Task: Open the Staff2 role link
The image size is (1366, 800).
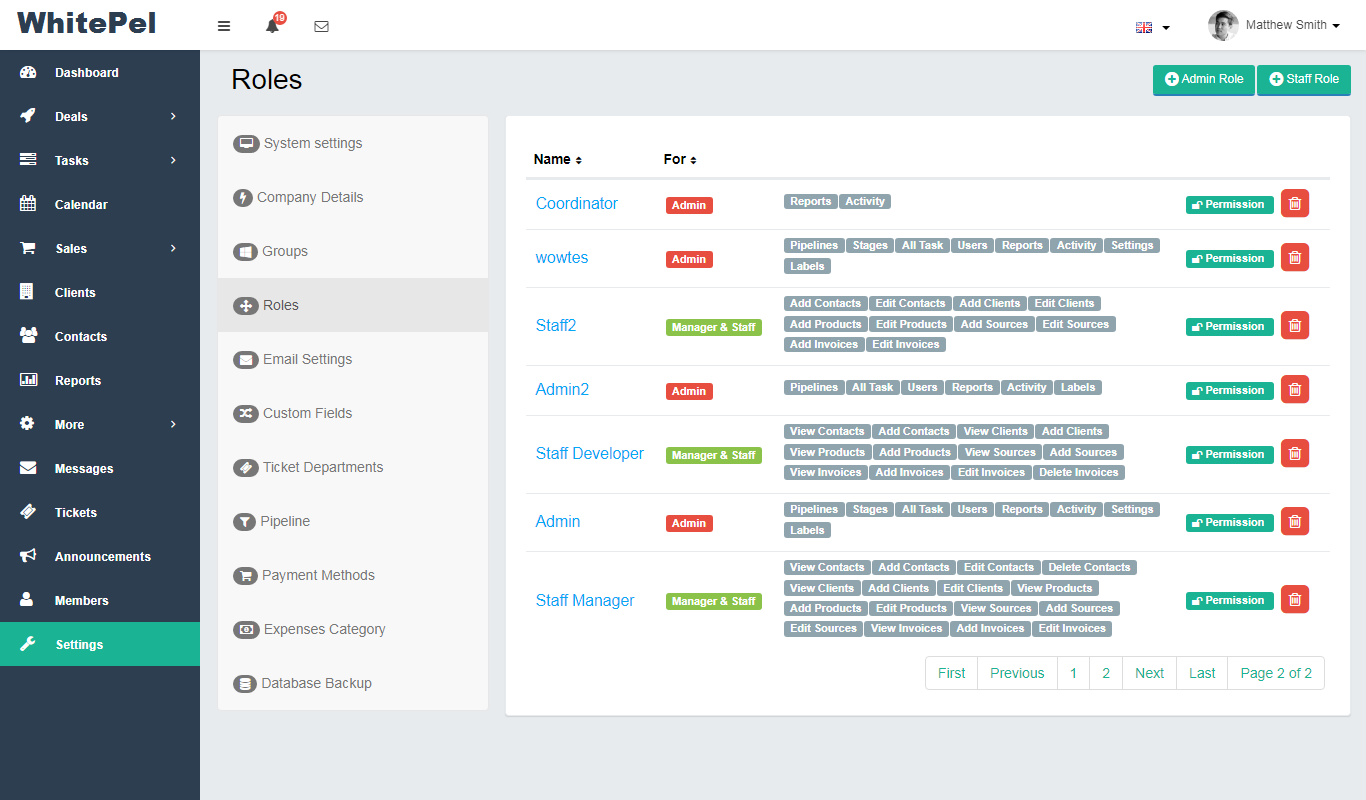Action: click(x=556, y=326)
